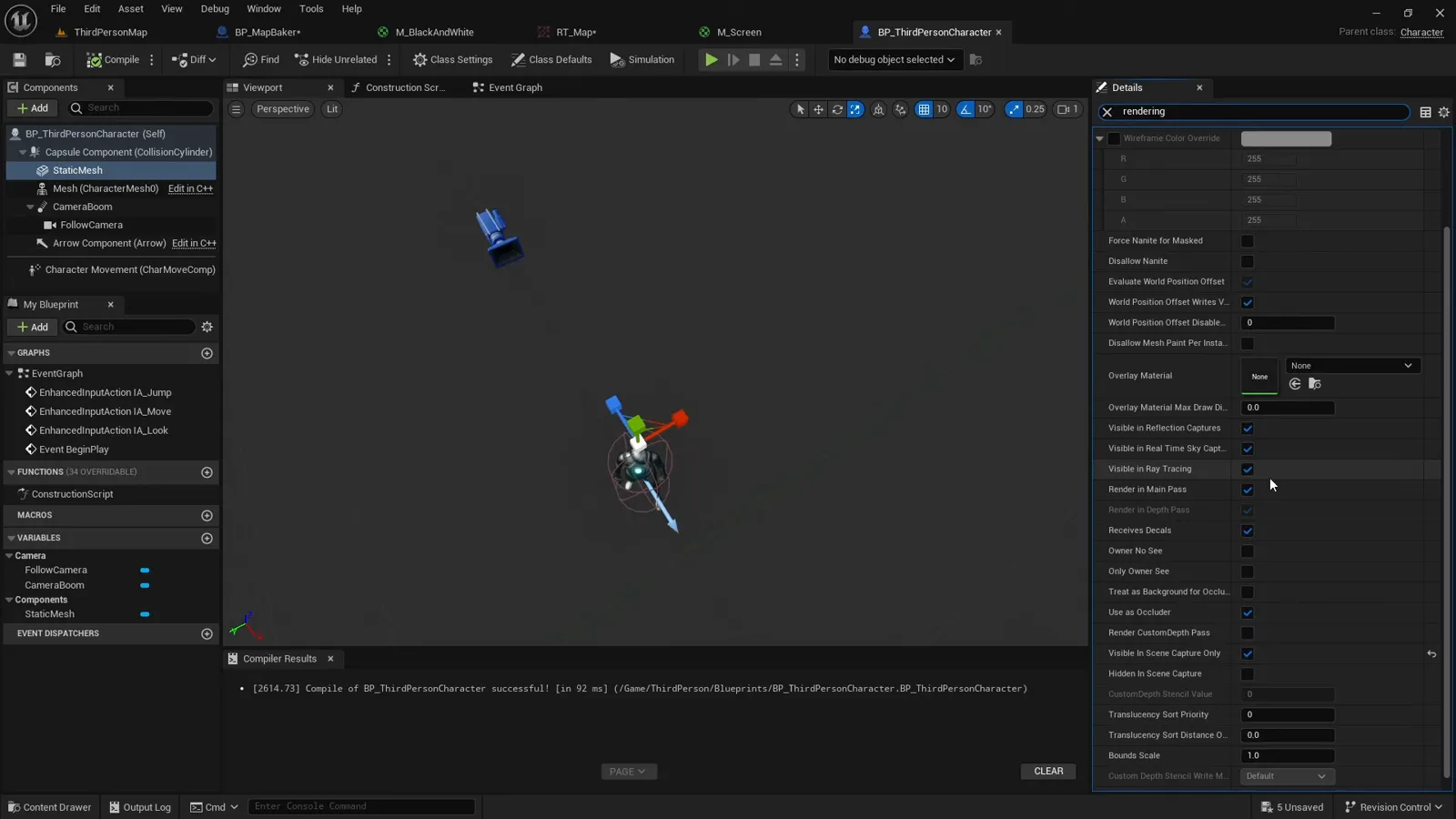Open the Asset menu
This screenshot has width=1456, height=819.
(130, 9)
